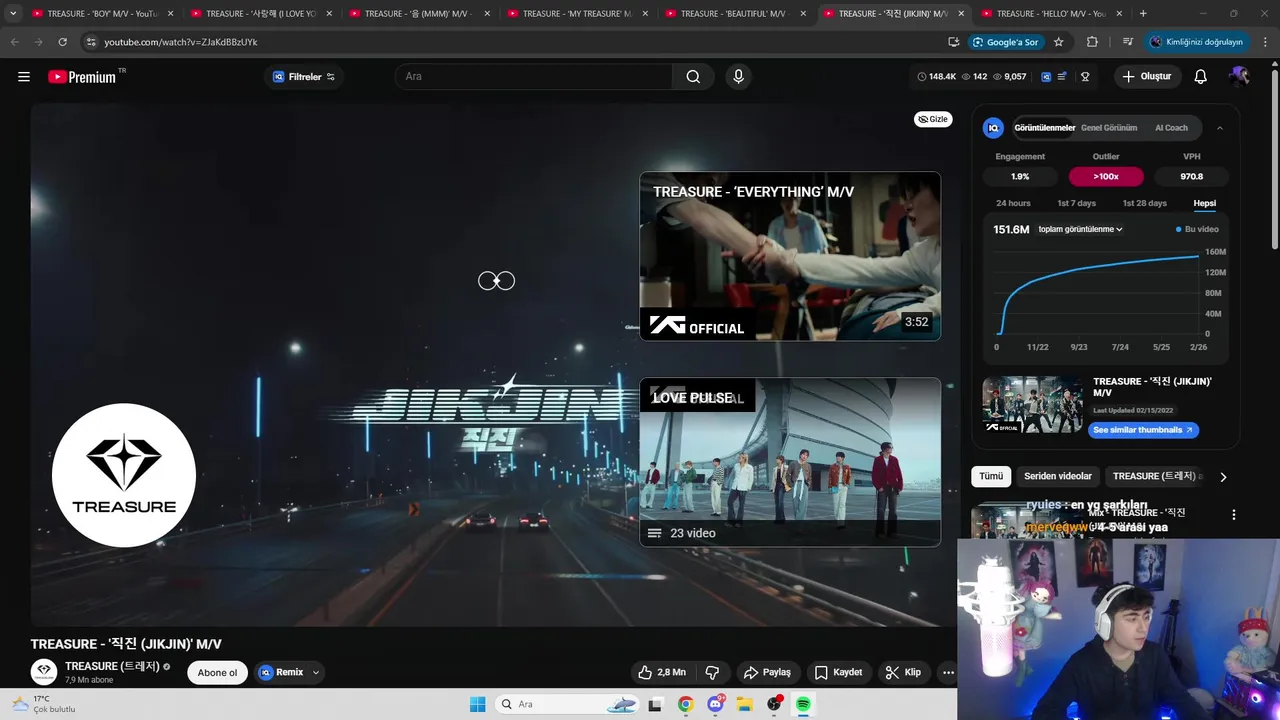Open the 'toplam görüntülenme' metric dropdown
The height and width of the screenshot is (720, 1280).
[1080, 229]
